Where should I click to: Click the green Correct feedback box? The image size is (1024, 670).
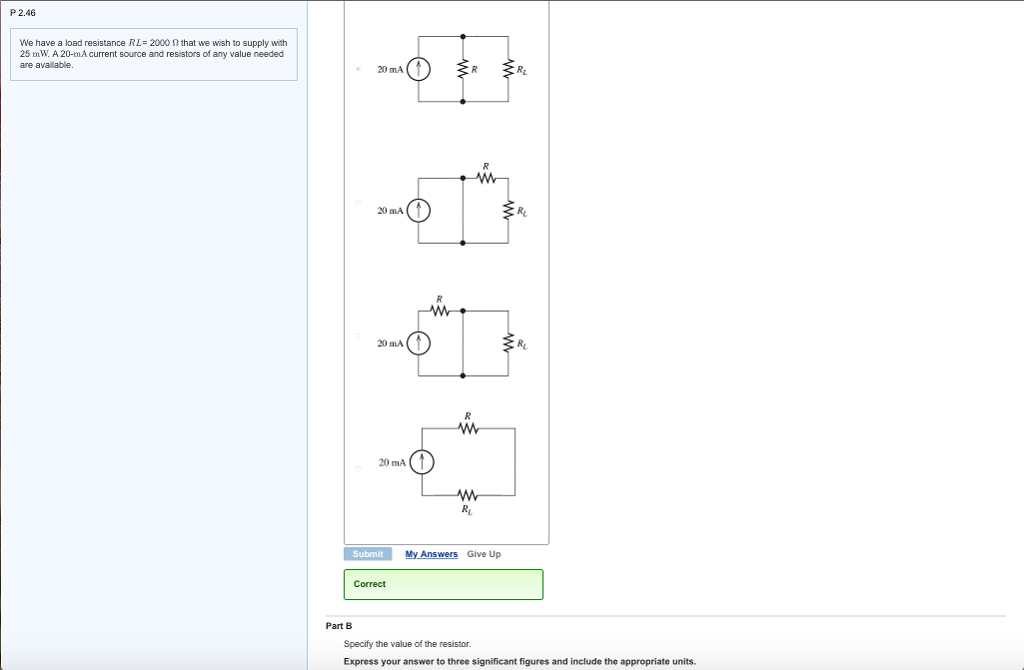point(443,584)
